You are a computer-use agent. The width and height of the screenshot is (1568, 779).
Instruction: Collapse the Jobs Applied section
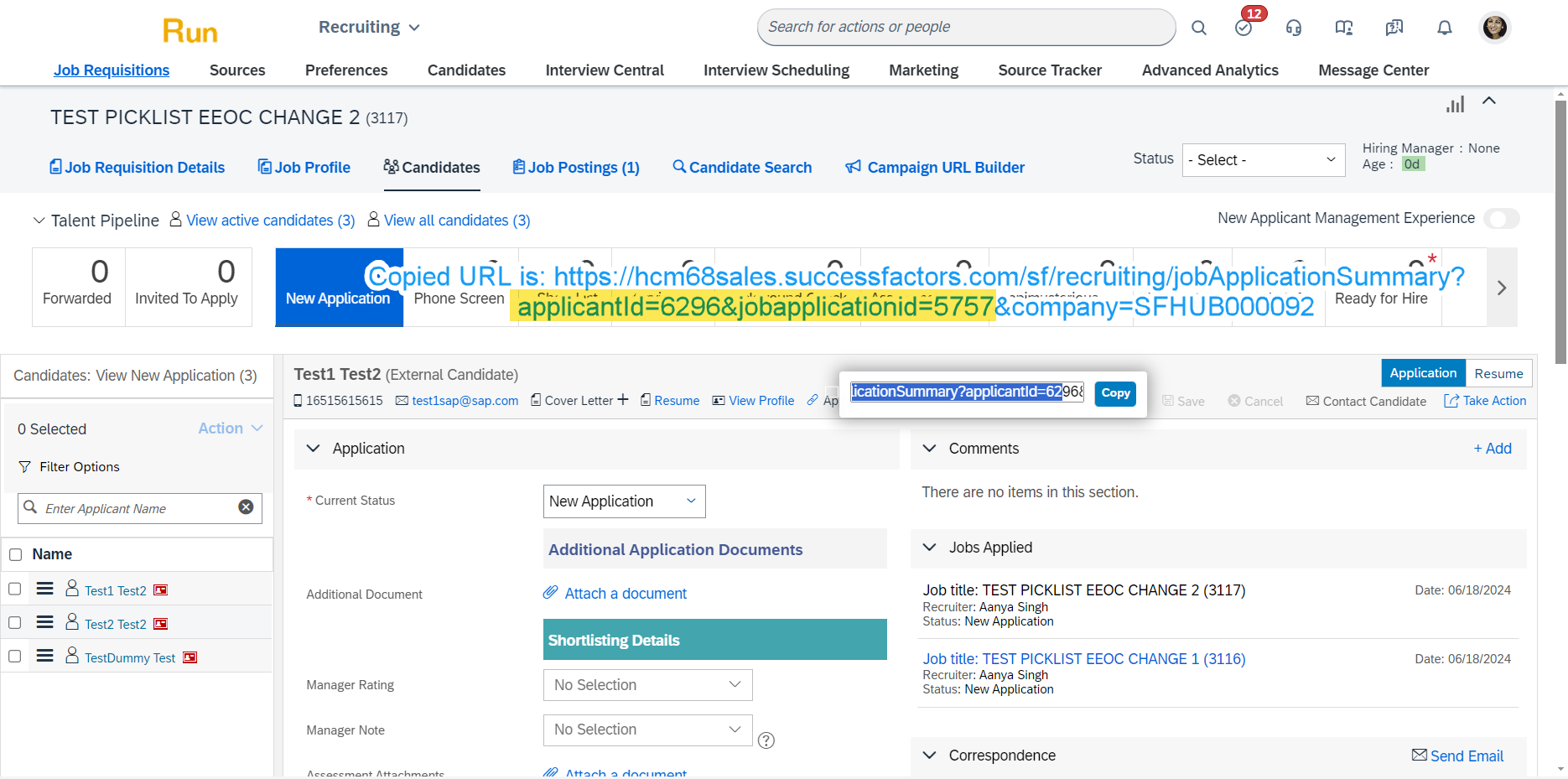pos(929,548)
